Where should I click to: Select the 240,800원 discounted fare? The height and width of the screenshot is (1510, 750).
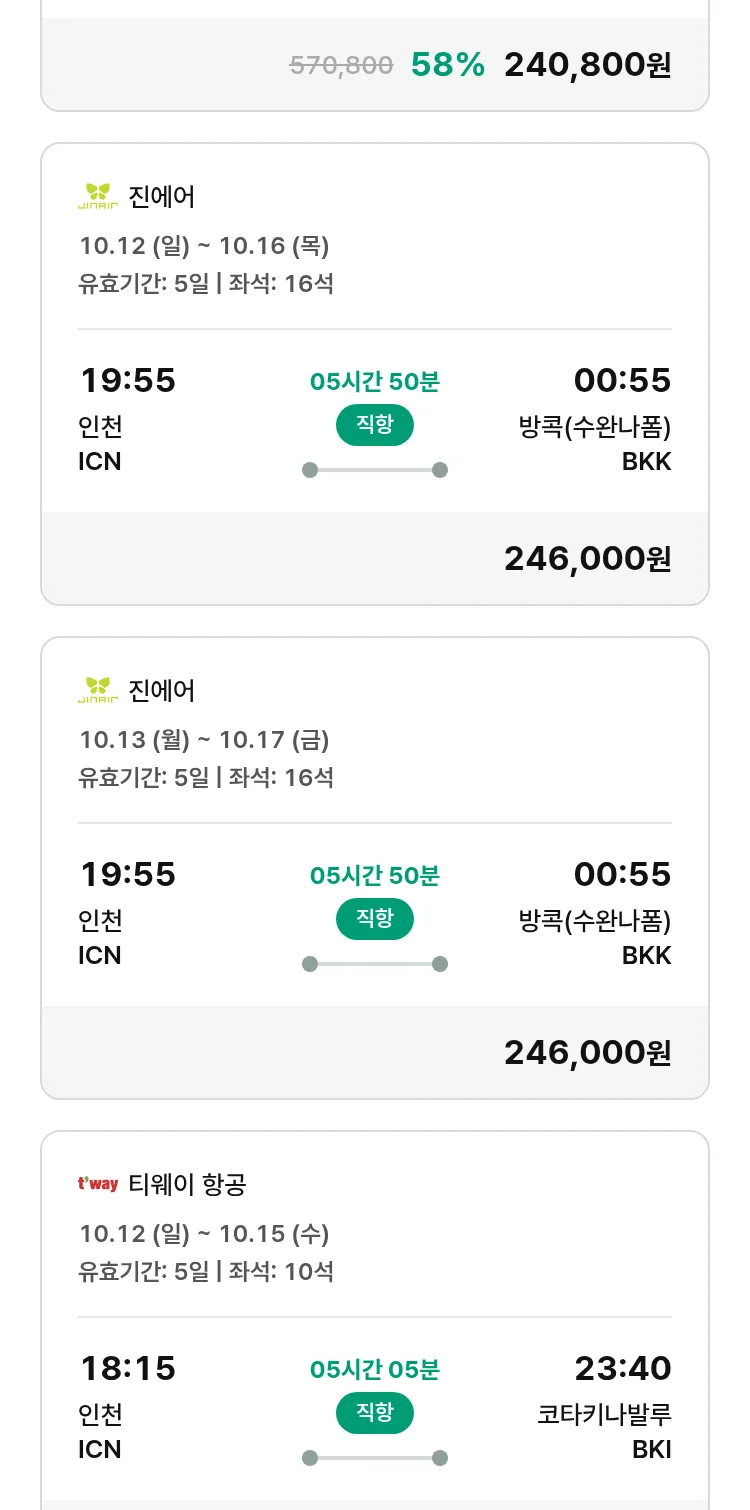(x=587, y=65)
